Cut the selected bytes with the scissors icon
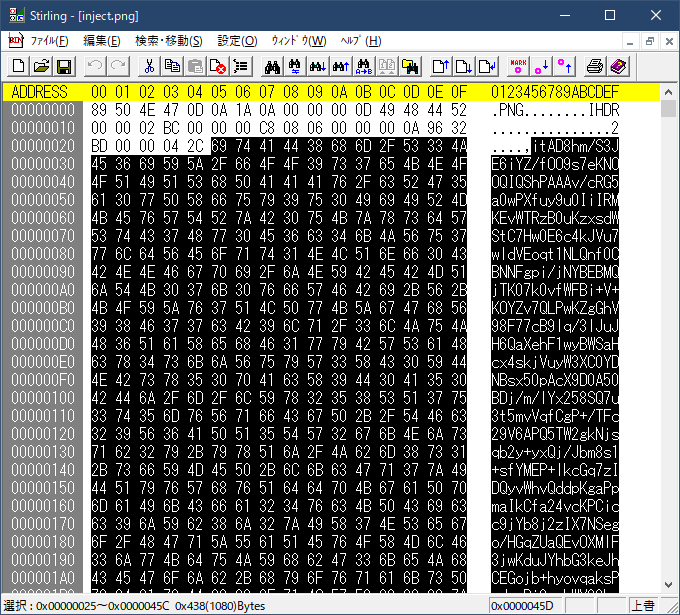This screenshot has width=680, height=615. pyautogui.click(x=149, y=66)
